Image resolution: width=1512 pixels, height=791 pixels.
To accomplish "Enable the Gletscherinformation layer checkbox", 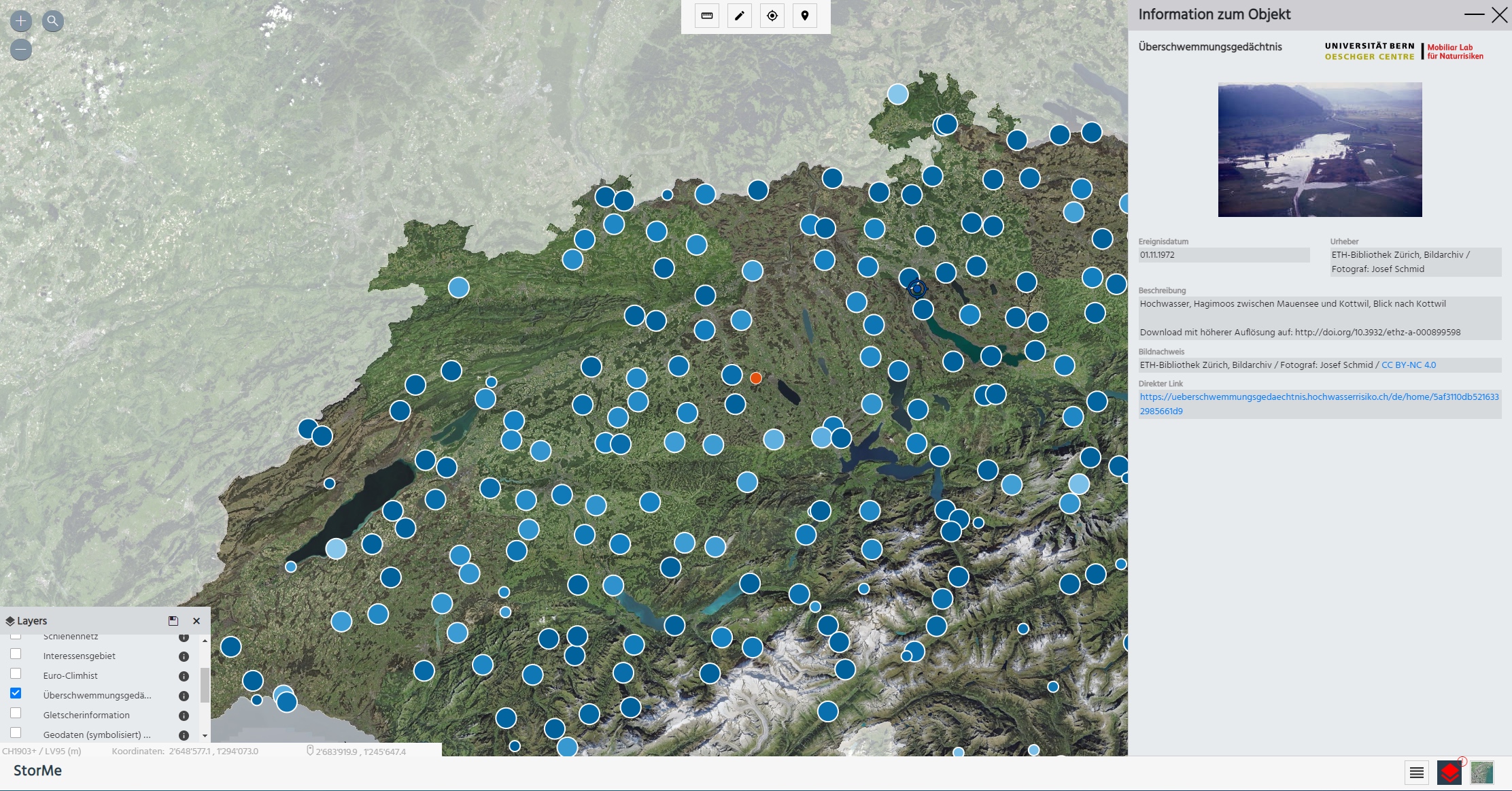I will click(16, 713).
